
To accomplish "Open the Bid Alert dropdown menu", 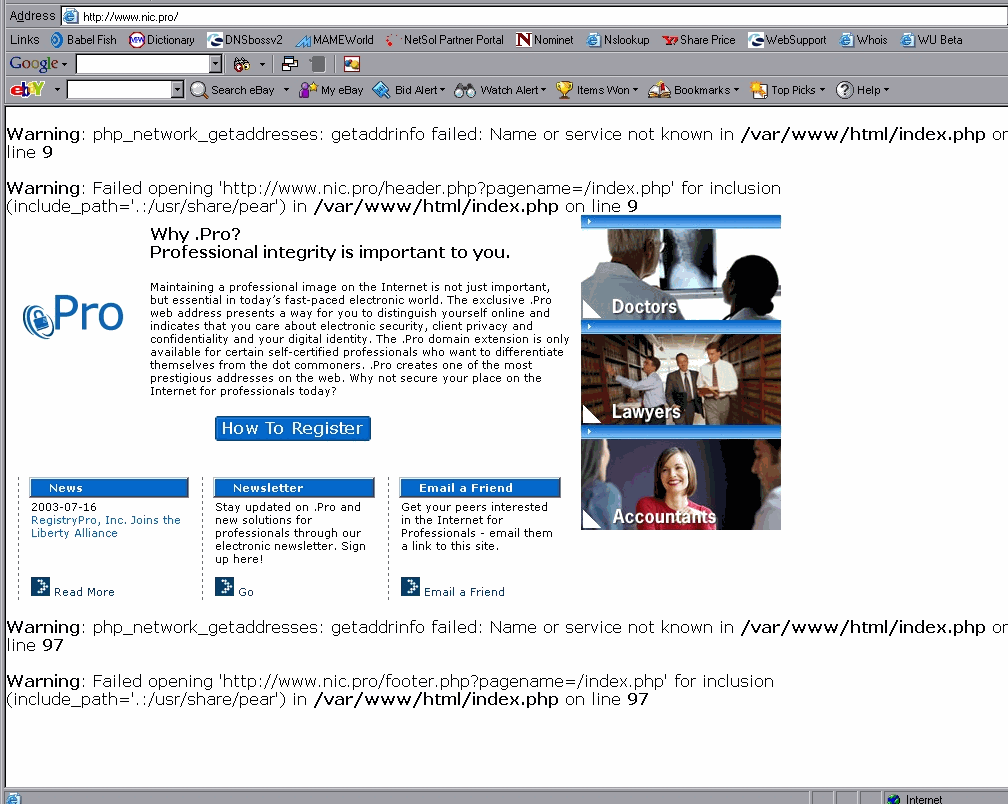I will tap(409, 90).
